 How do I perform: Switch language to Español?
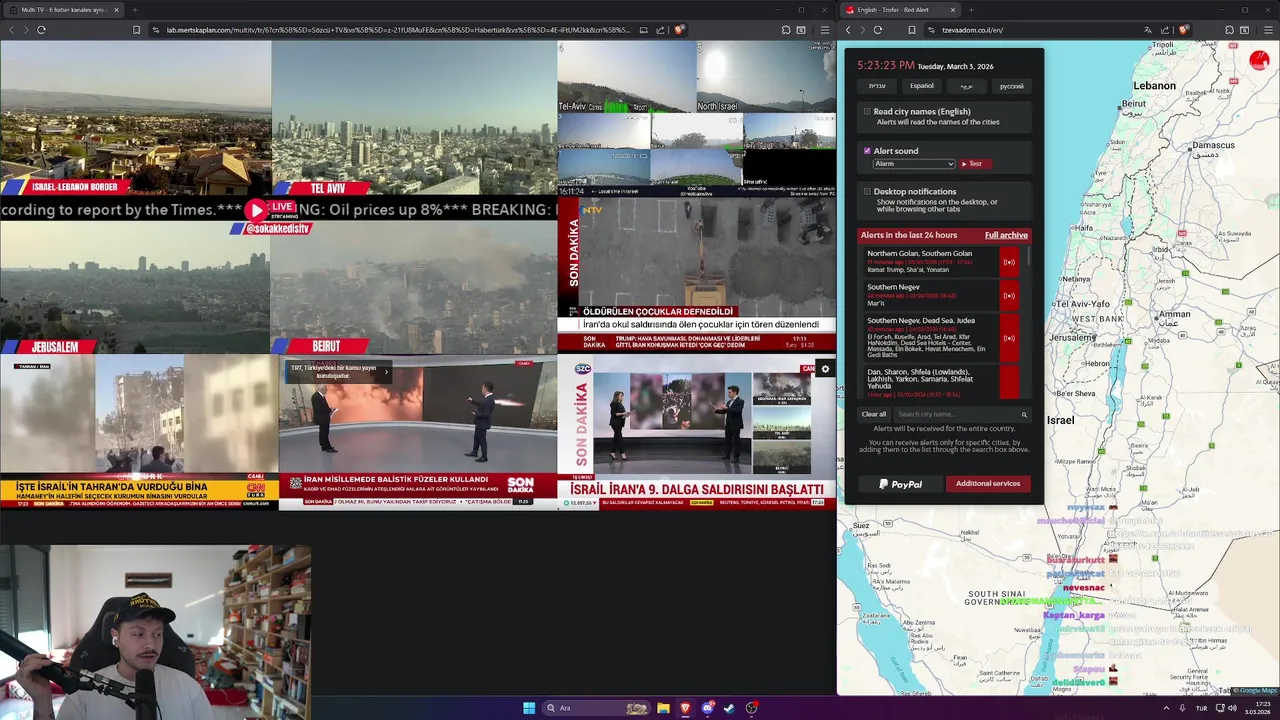(x=921, y=86)
